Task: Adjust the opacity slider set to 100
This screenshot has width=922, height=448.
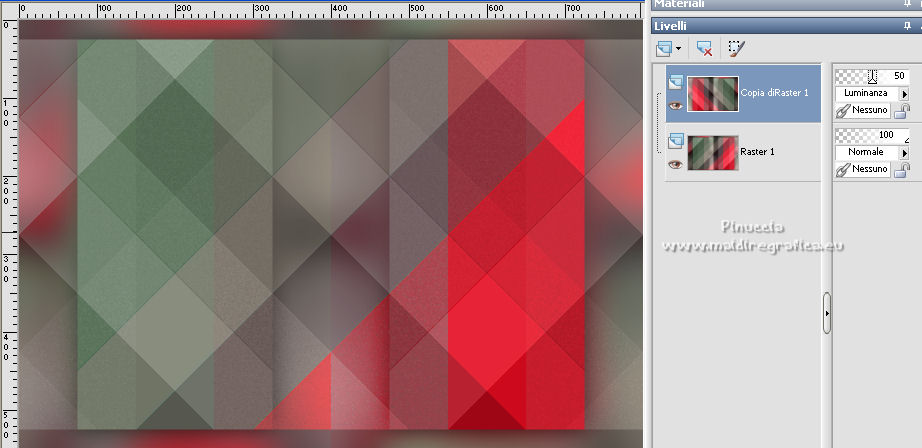Action: (x=872, y=136)
